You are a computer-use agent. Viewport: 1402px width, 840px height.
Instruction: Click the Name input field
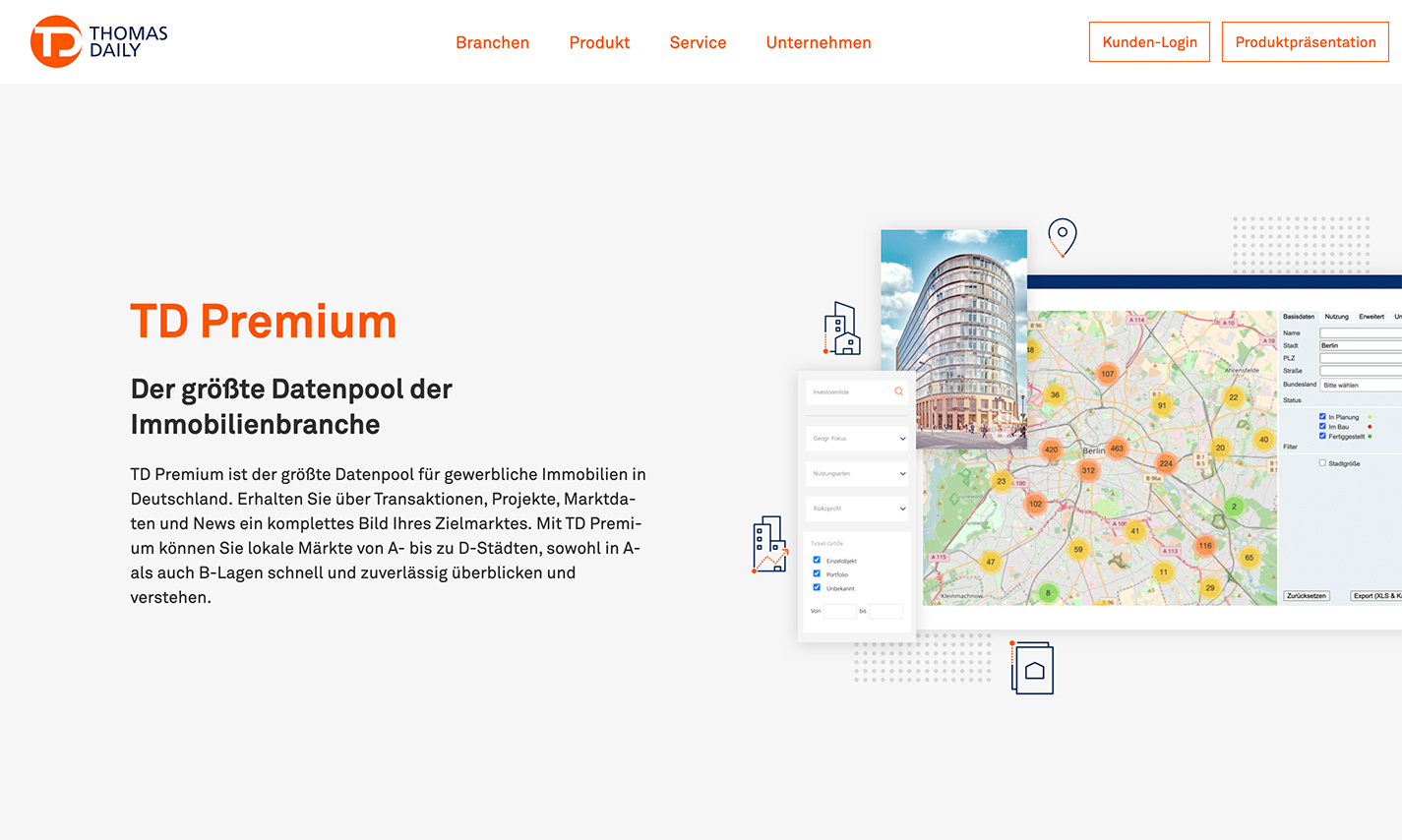(x=1361, y=332)
